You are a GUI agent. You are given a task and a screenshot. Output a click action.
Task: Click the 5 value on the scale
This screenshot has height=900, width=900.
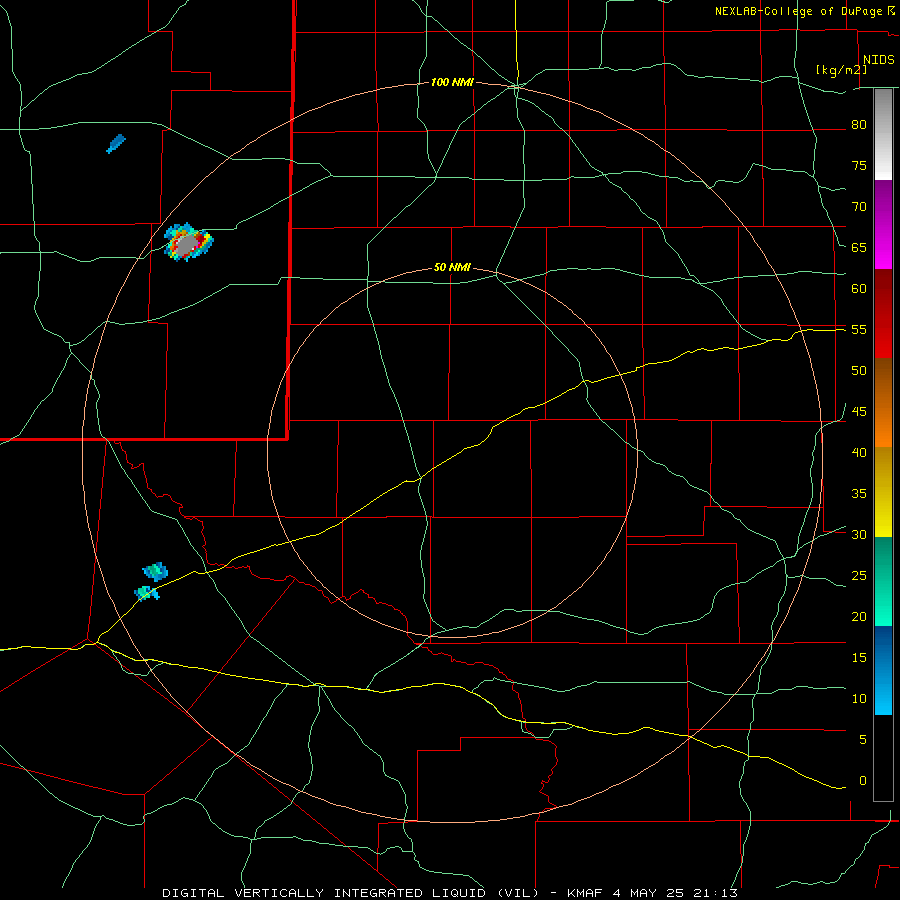coord(863,739)
